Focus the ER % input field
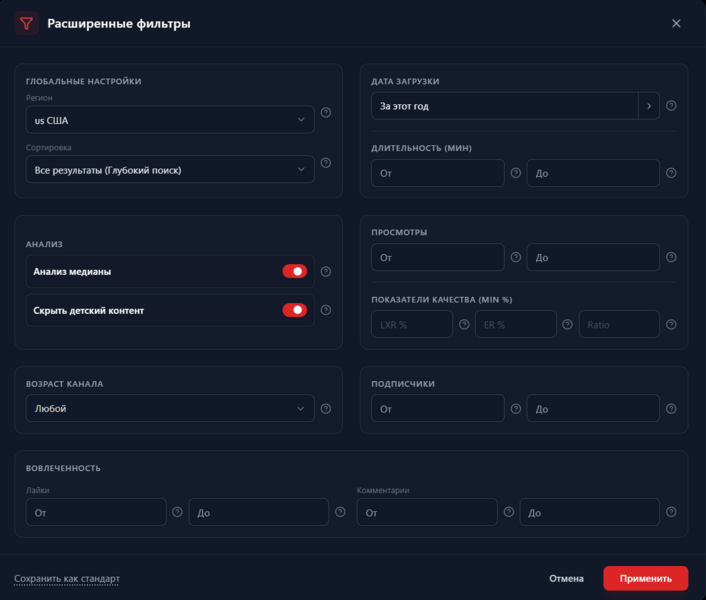The image size is (706, 600). pyautogui.click(x=515, y=324)
